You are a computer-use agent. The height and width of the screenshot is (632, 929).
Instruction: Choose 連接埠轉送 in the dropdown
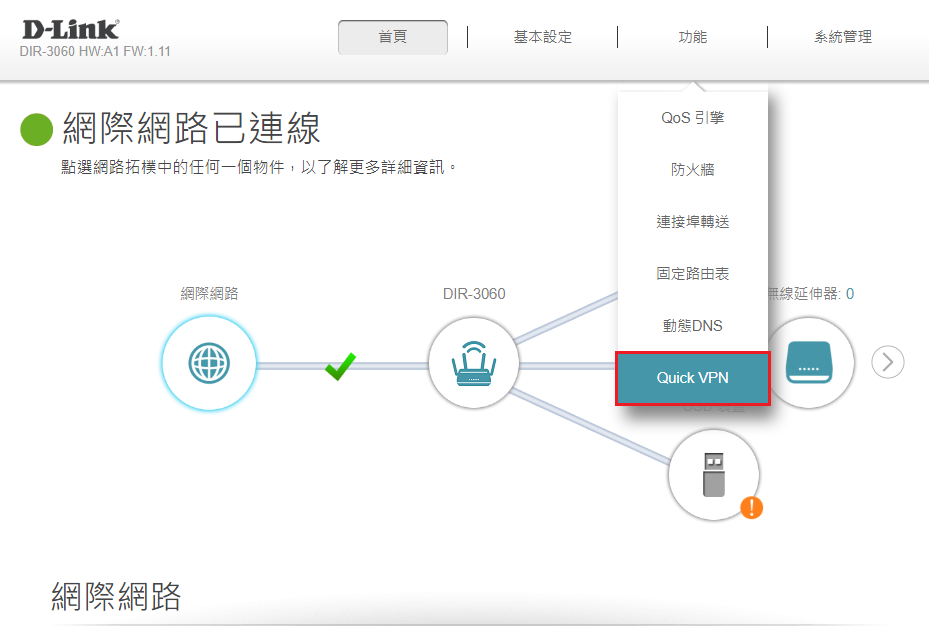coord(692,222)
